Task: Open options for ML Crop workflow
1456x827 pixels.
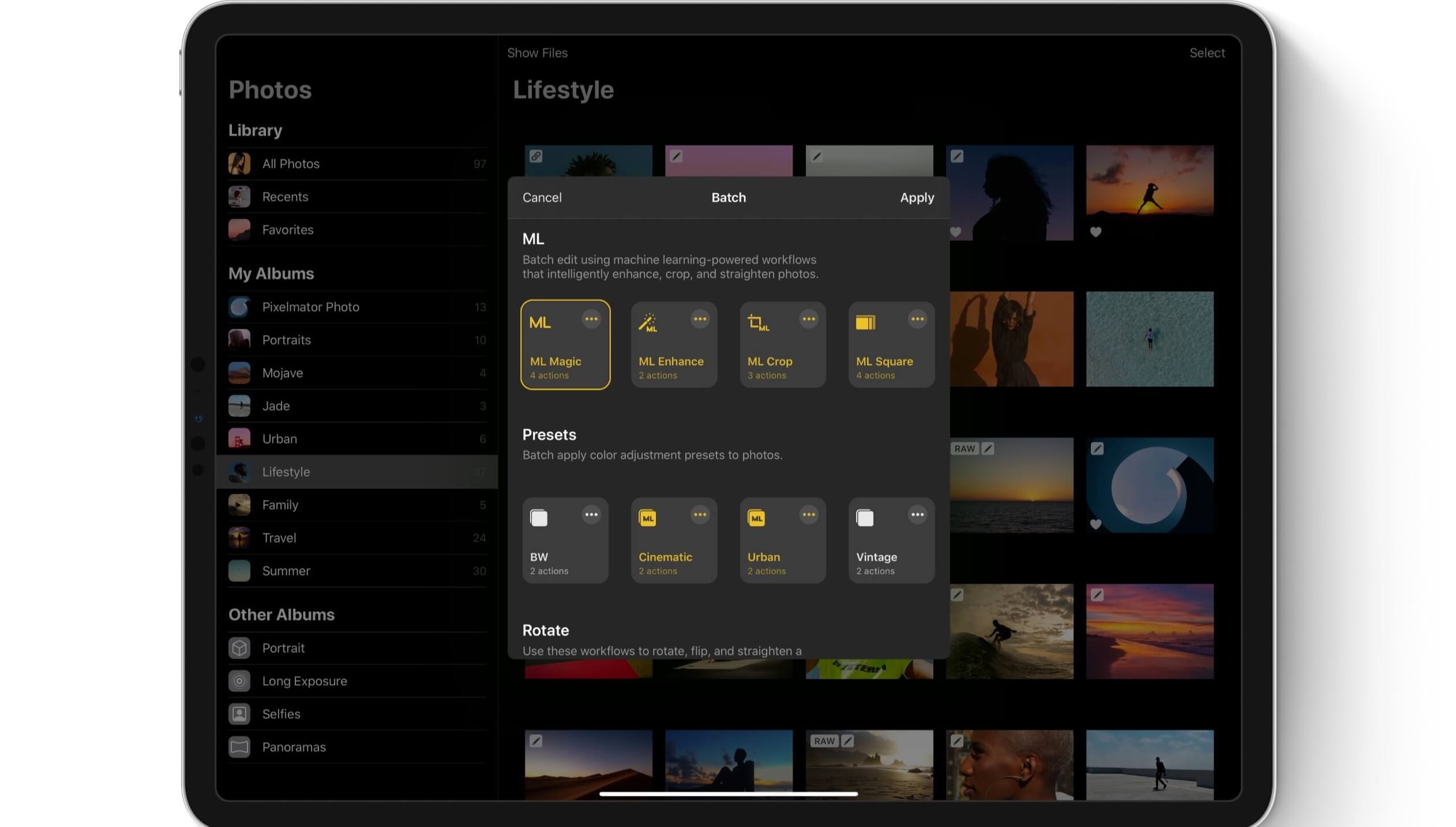Action: (809, 319)
